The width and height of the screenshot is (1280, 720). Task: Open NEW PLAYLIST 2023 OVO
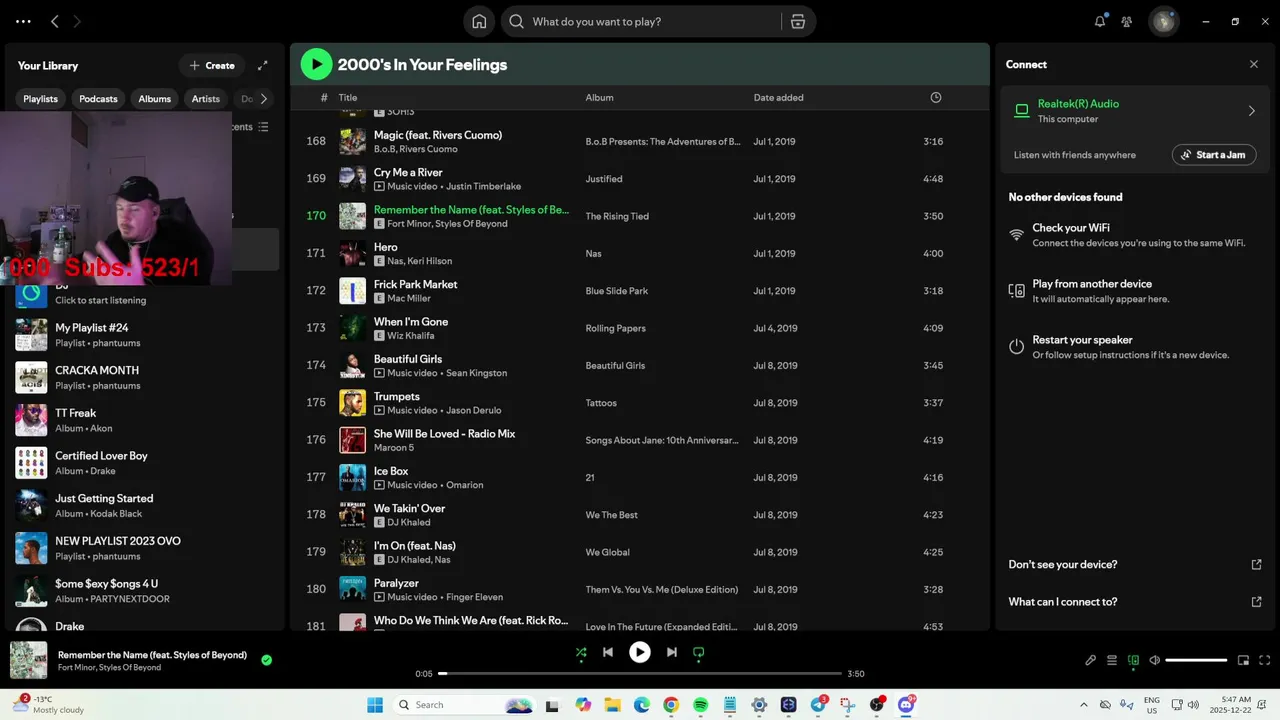point(145,548)
